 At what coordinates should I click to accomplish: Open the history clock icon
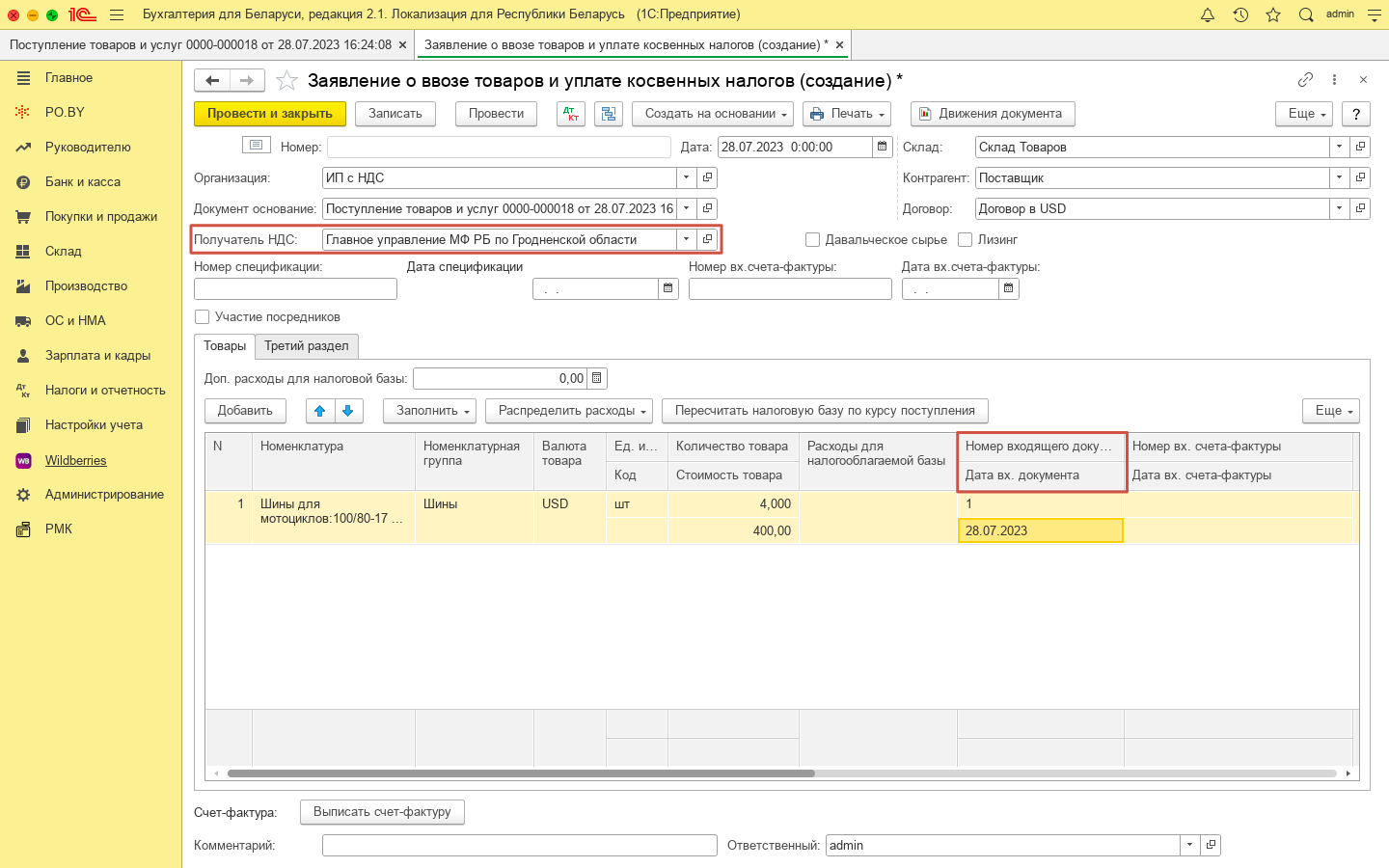tap(1240, 14)
